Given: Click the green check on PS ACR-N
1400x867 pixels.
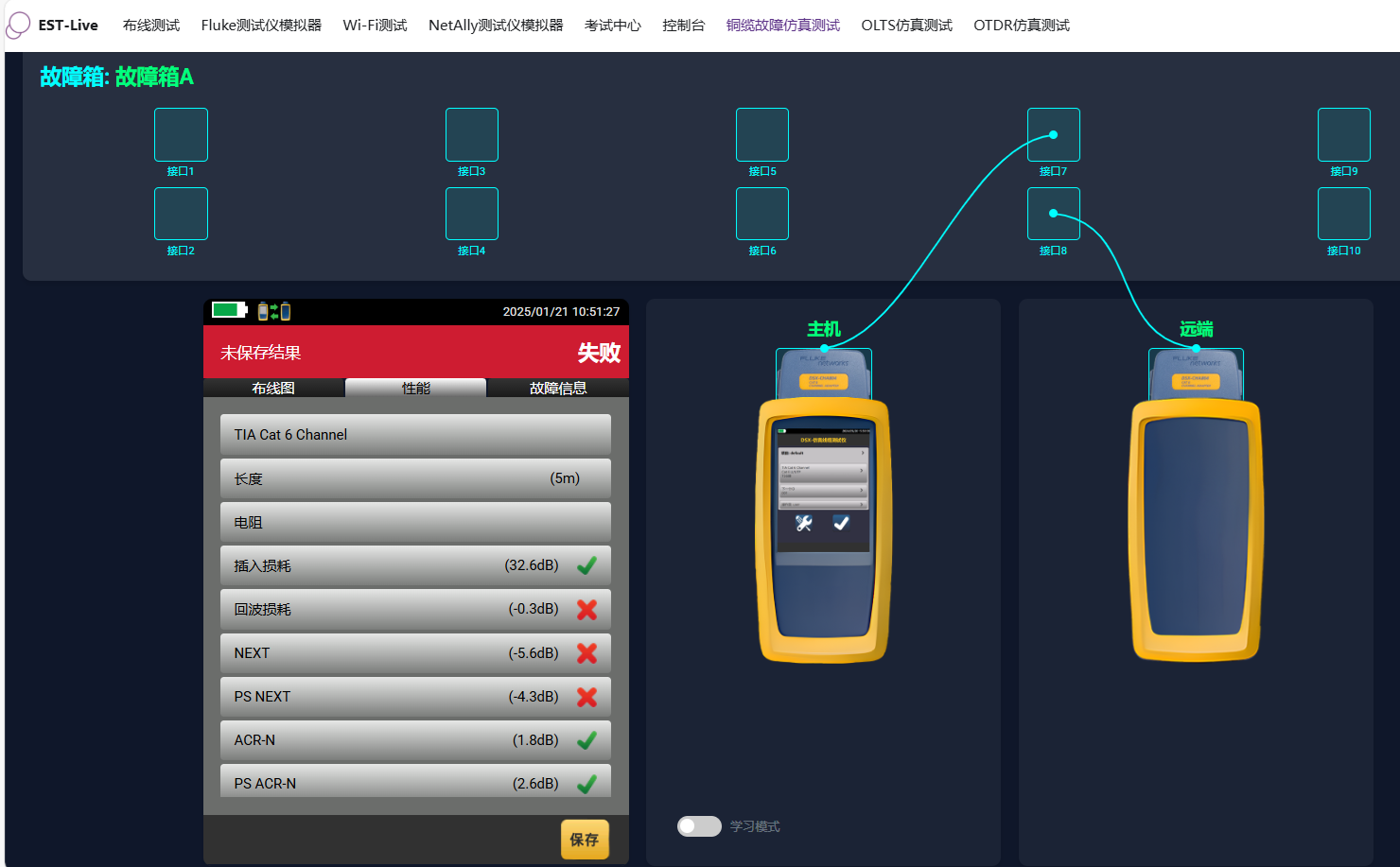Looking at the screenshot, I should pos(586,783).
